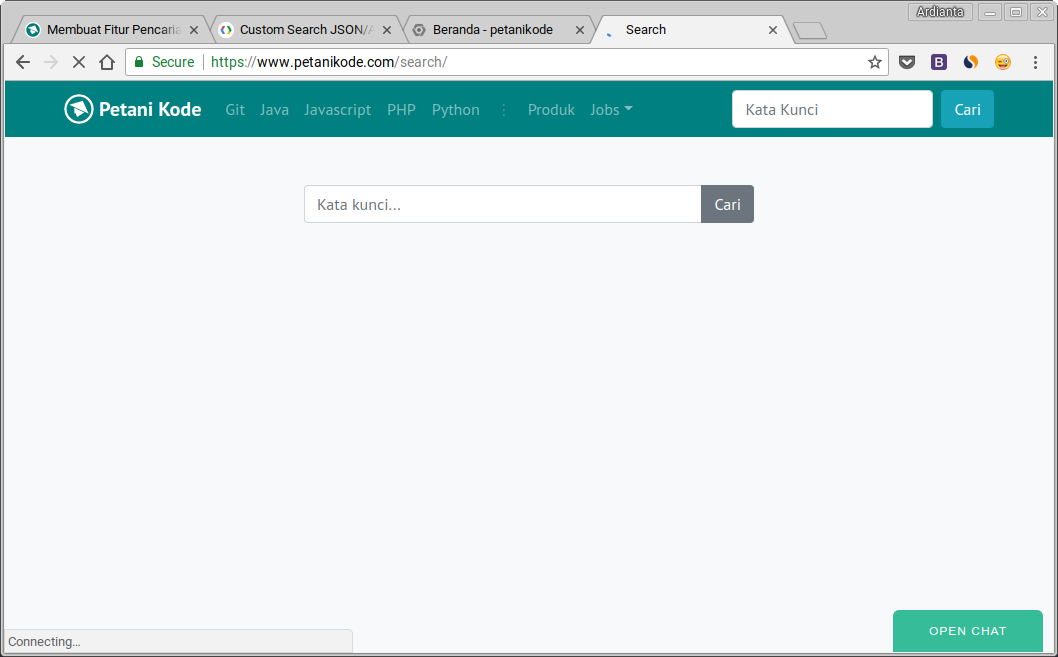Save the page with the Pocket icon

point(907,62)
